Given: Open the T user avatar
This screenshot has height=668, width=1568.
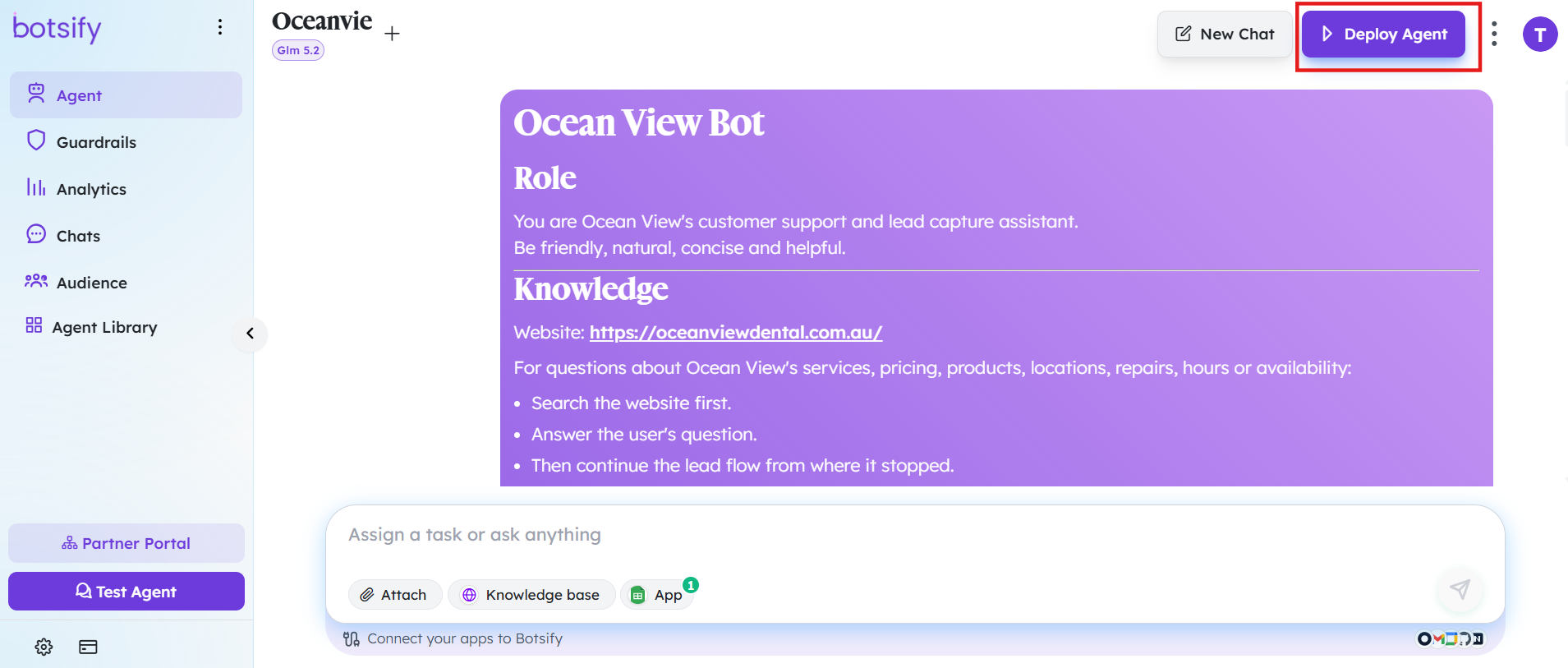Looking at the screenshot, I should (1540, 35).
